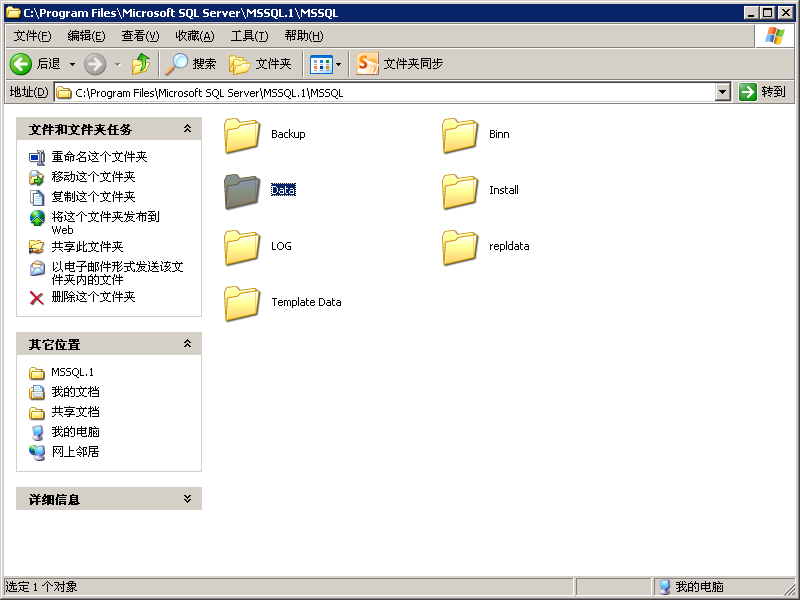The height and width of the screenshot is (600, 800).
Task: Click the green Back arrow button
Action: click(x=21, y=64)
